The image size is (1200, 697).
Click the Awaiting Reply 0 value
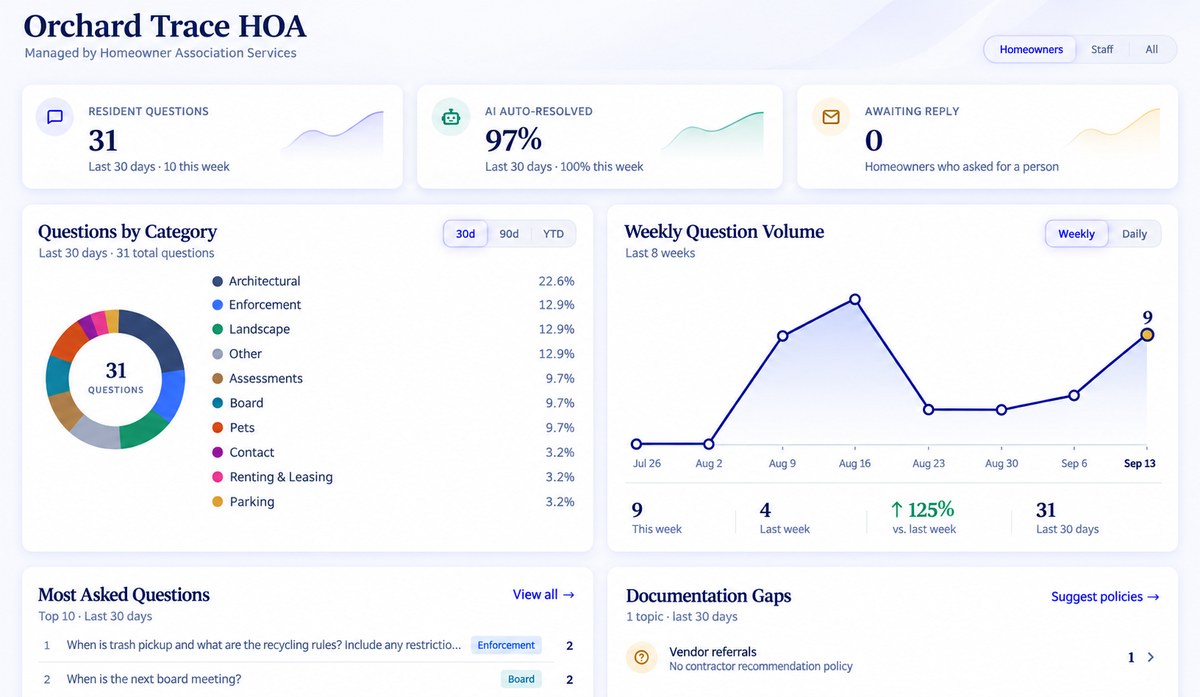click(874, 140)
